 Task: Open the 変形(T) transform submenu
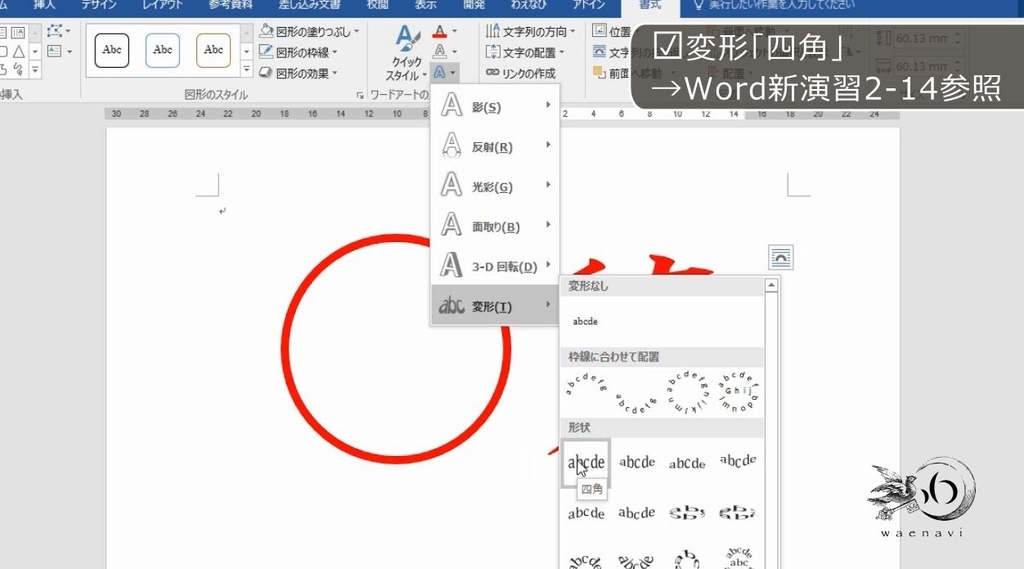[x=495, y=306]
